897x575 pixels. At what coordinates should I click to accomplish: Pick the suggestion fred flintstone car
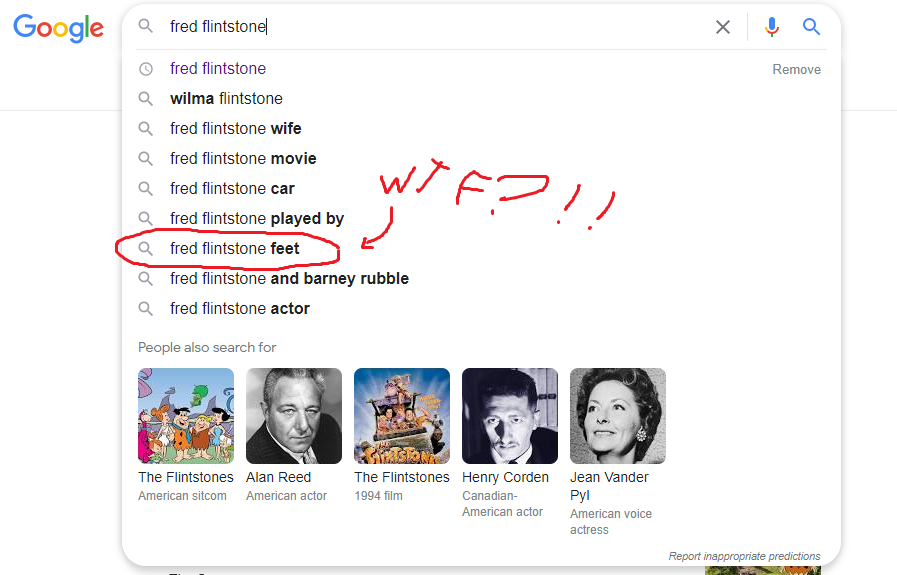coord(232,188)
